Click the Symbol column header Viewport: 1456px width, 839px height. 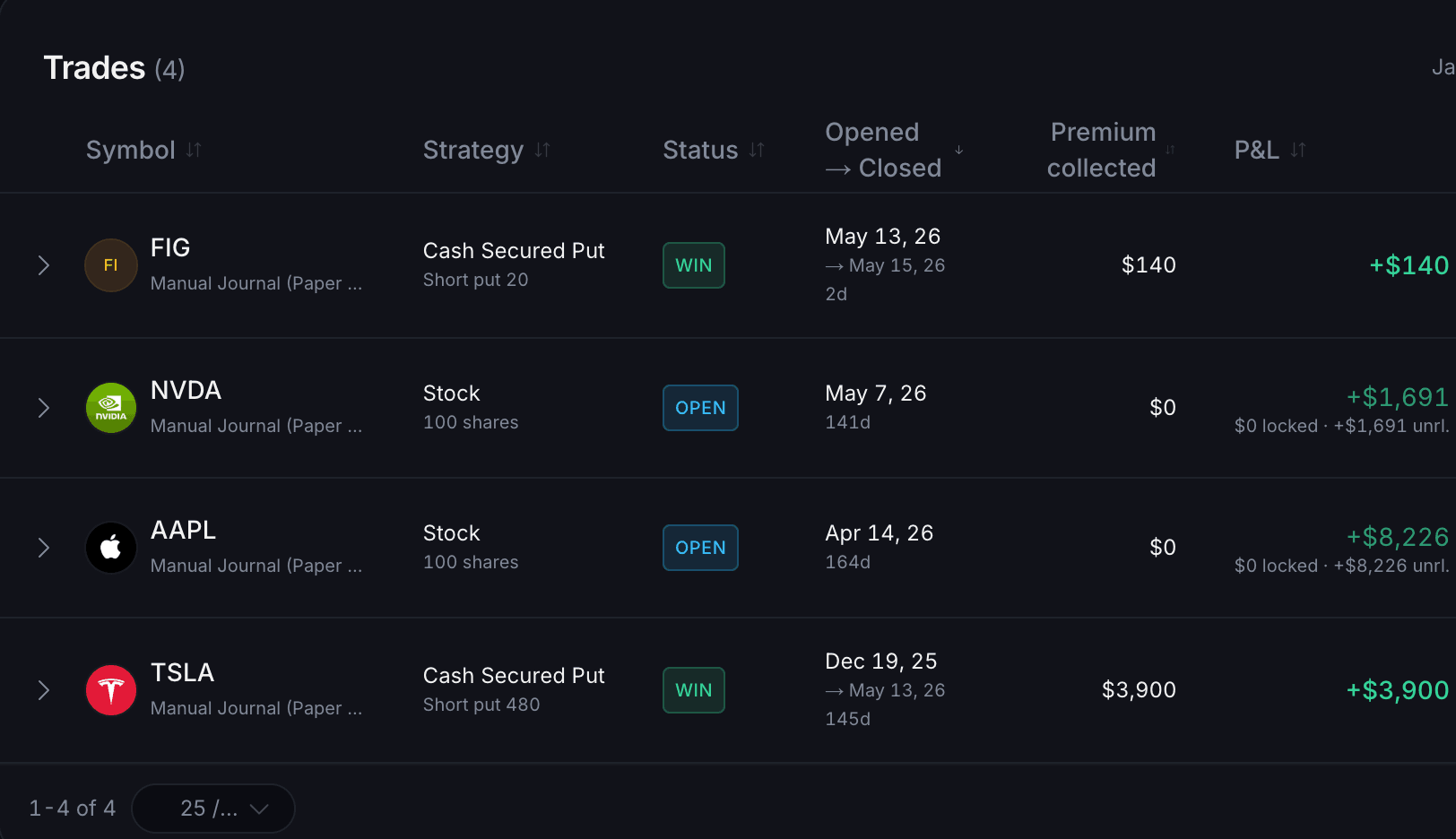pyautogui.click(x=131, y=150)
